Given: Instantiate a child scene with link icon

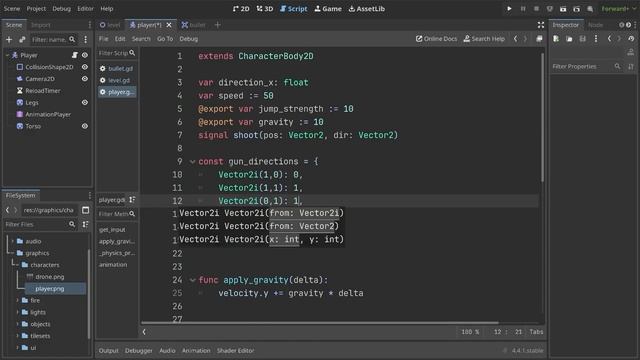Looking at the screenshot, I should 22,40.
